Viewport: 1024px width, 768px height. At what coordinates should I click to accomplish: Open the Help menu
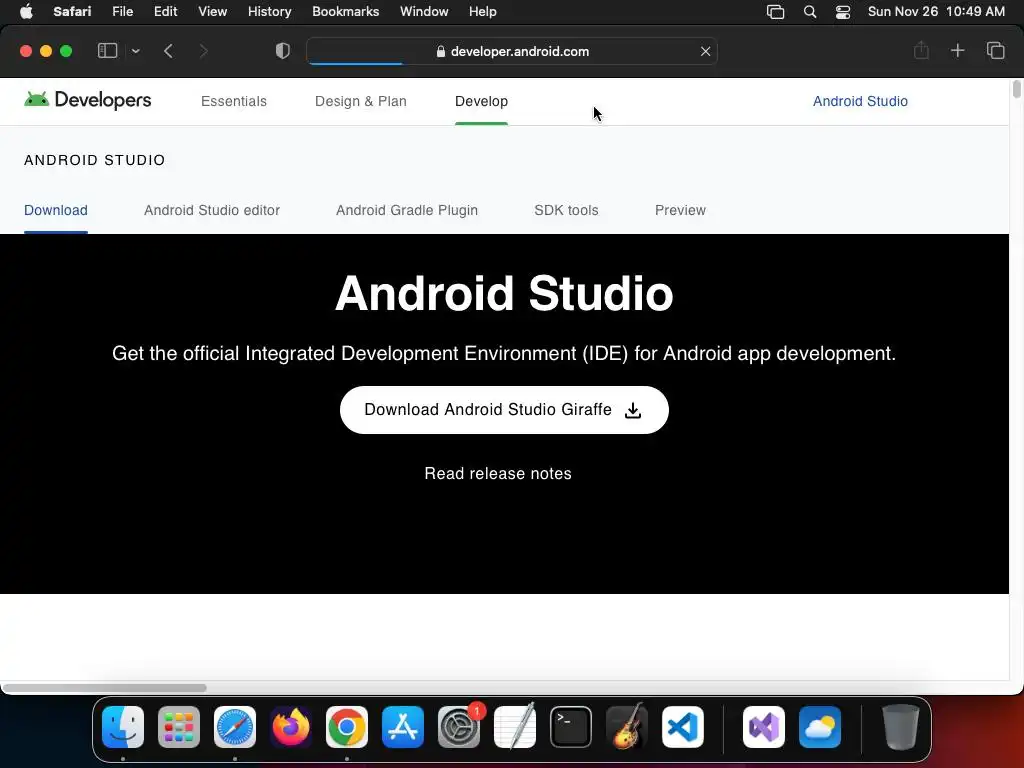(483, 12)
